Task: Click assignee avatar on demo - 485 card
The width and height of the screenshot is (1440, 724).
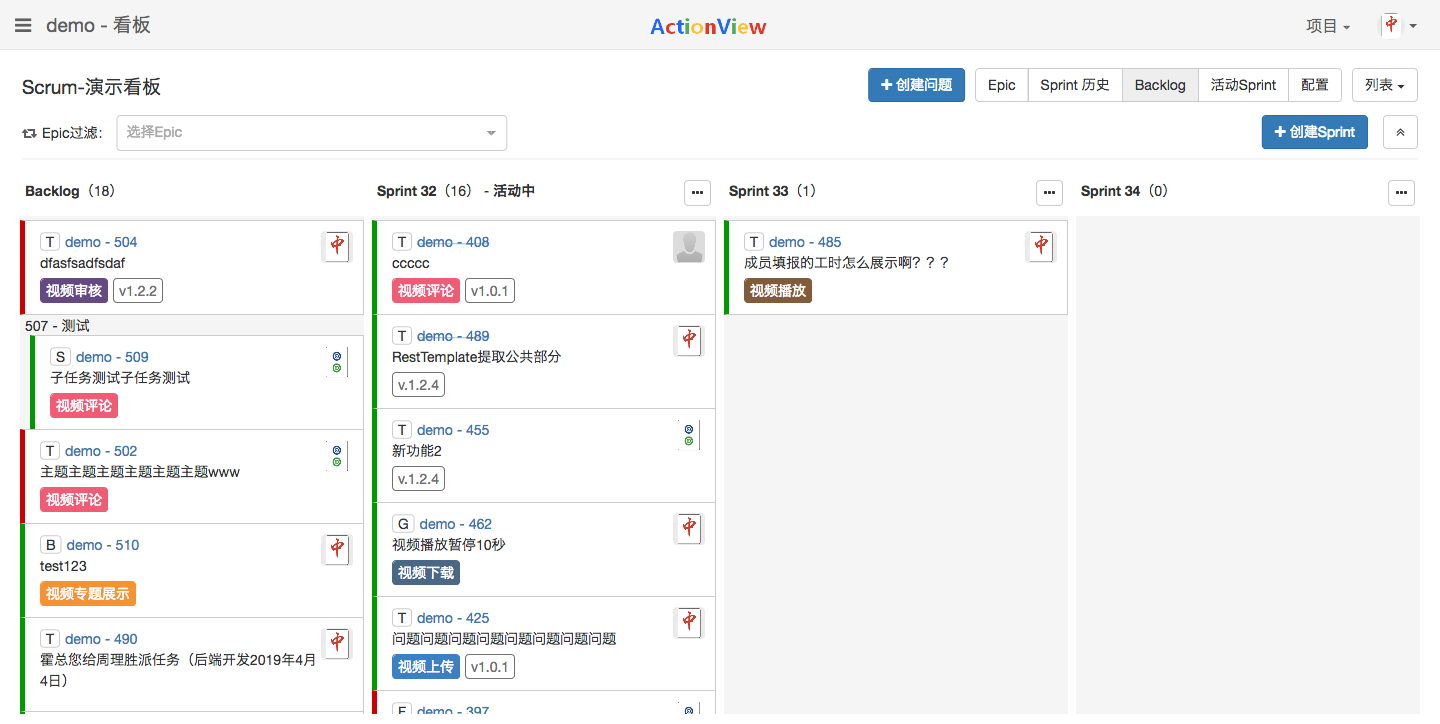Action: (x=1041, y=247)
